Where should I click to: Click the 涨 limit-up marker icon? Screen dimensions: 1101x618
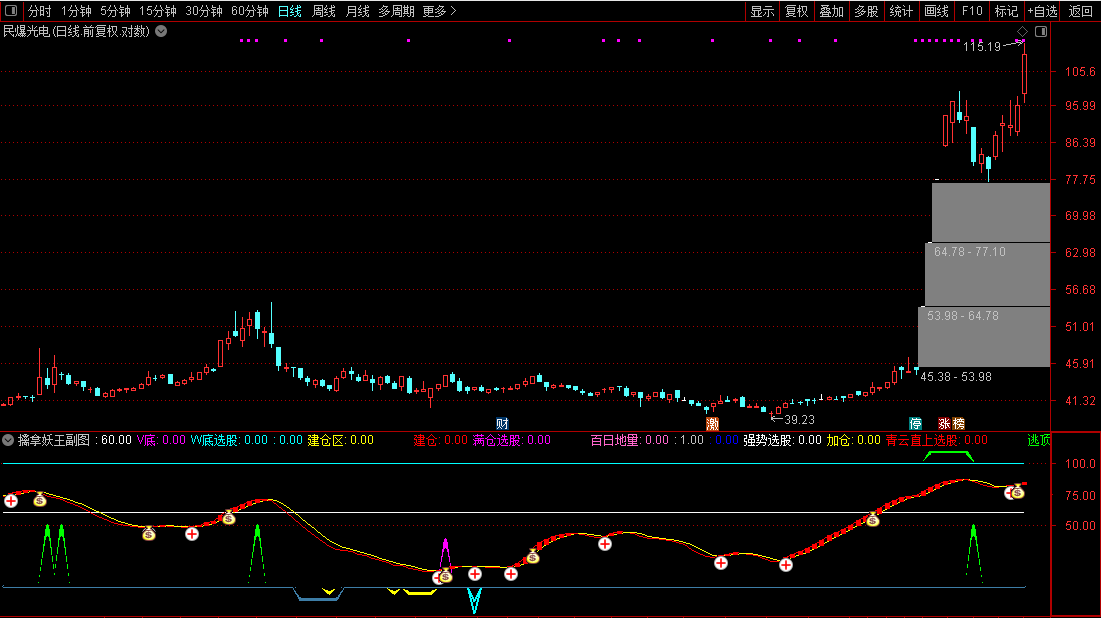tap(944, 423)
